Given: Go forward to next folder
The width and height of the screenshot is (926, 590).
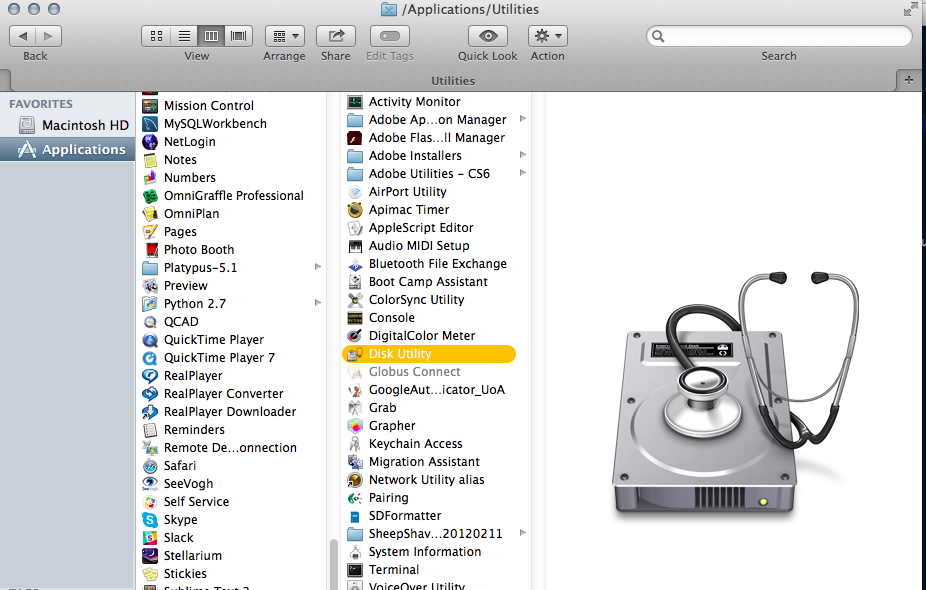Looking at the screenshot, I should click(48, 36).
